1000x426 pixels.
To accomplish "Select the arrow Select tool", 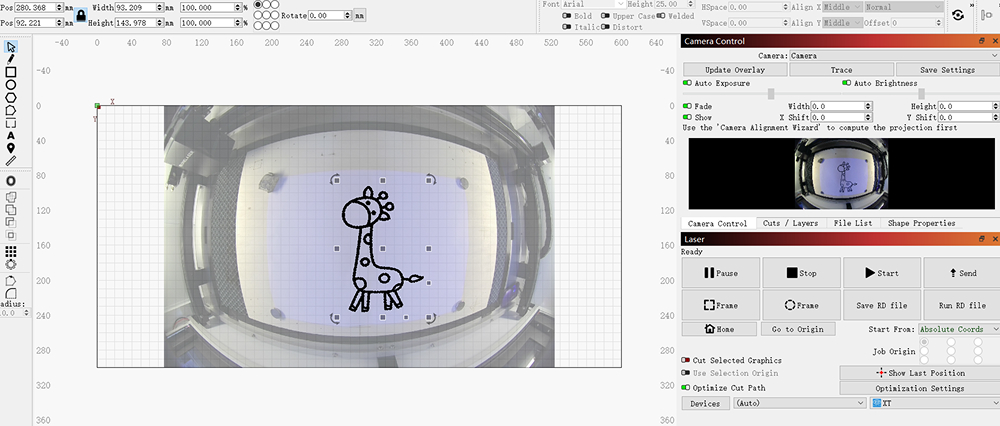I will (x=11, y=47).
